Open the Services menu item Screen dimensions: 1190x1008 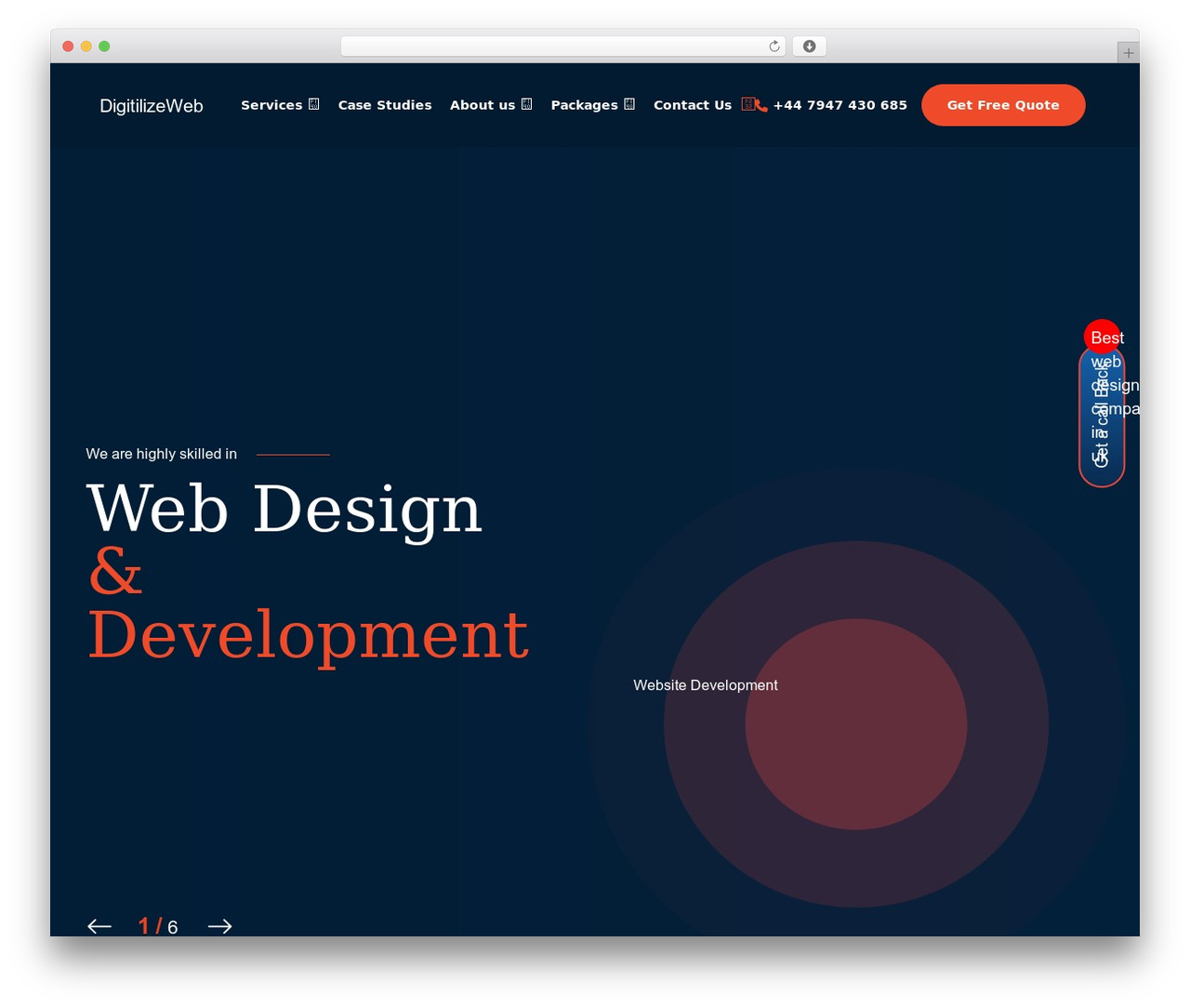(271, 105)
